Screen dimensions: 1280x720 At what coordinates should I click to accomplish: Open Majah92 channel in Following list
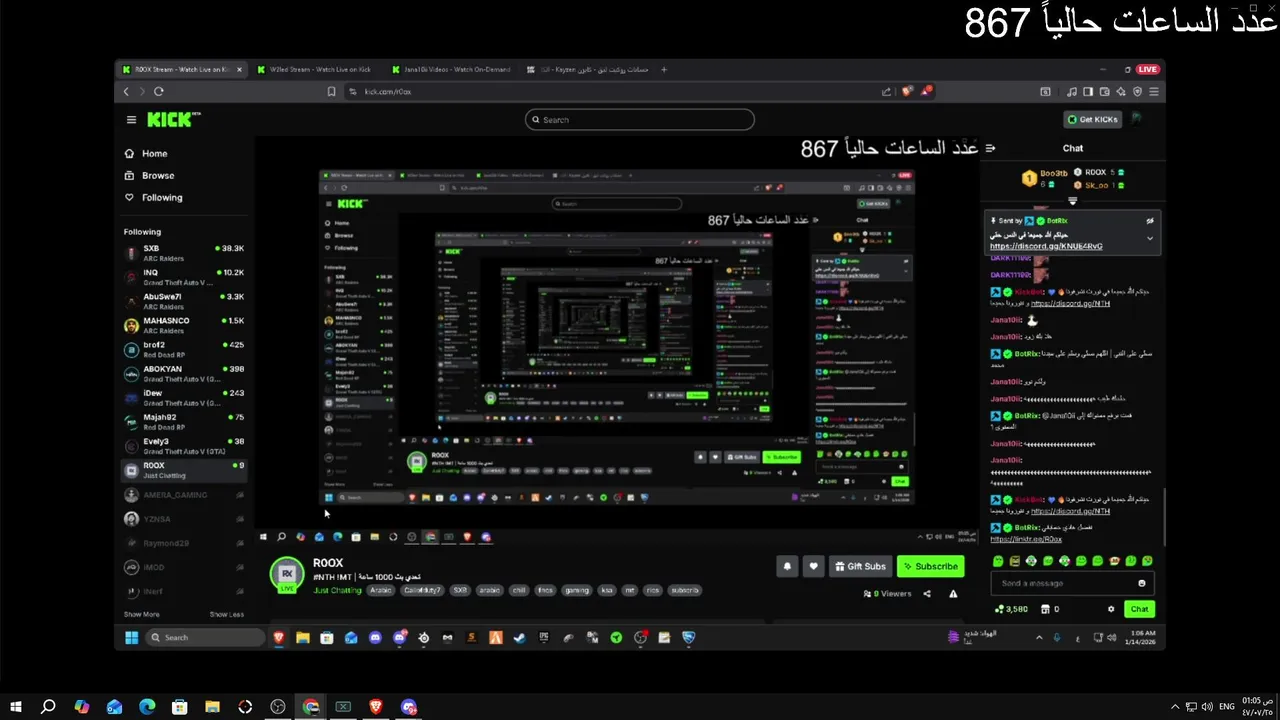click(x=184, y=421)
